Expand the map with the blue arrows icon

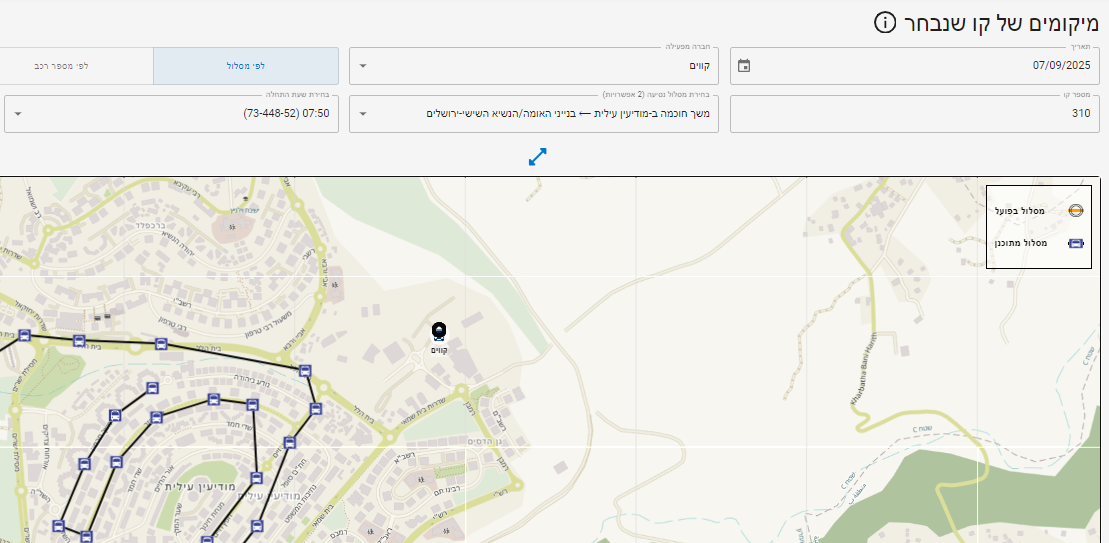click(x=538, y=156)
